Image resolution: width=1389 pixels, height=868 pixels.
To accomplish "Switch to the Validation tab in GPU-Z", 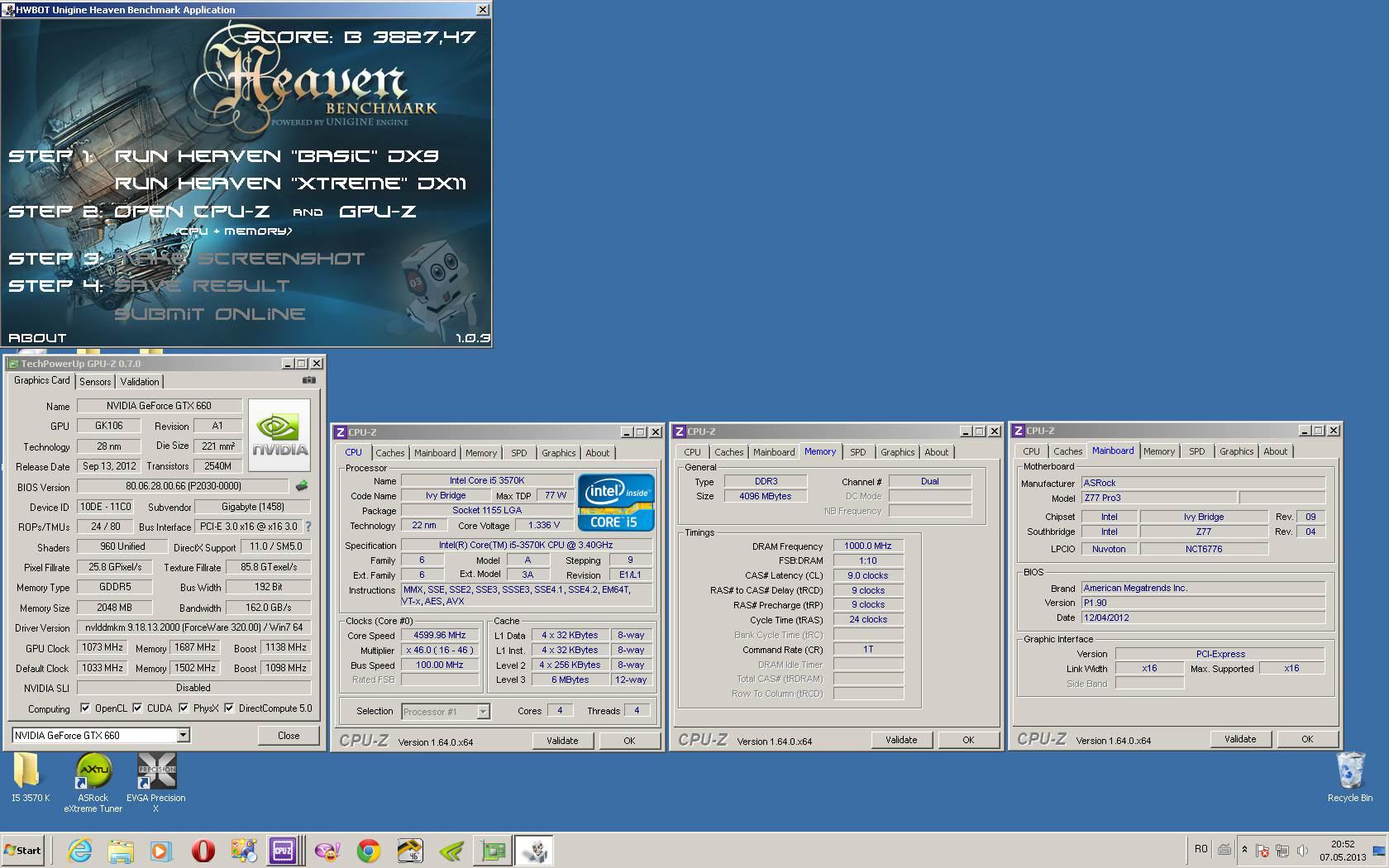I will [x=140, y=382].
